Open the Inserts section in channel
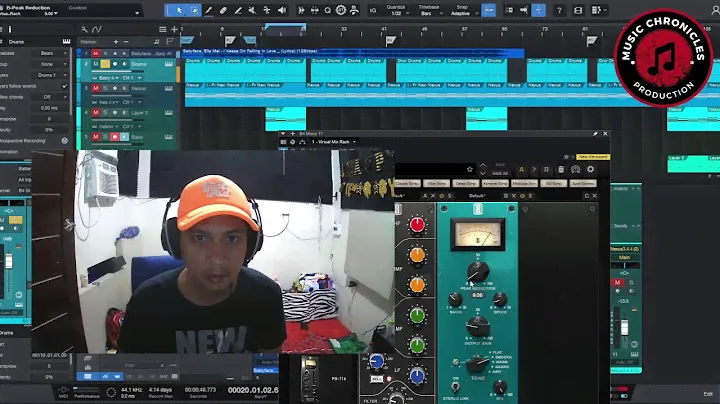This screenshot has height=404, width=720. (622, 188)
